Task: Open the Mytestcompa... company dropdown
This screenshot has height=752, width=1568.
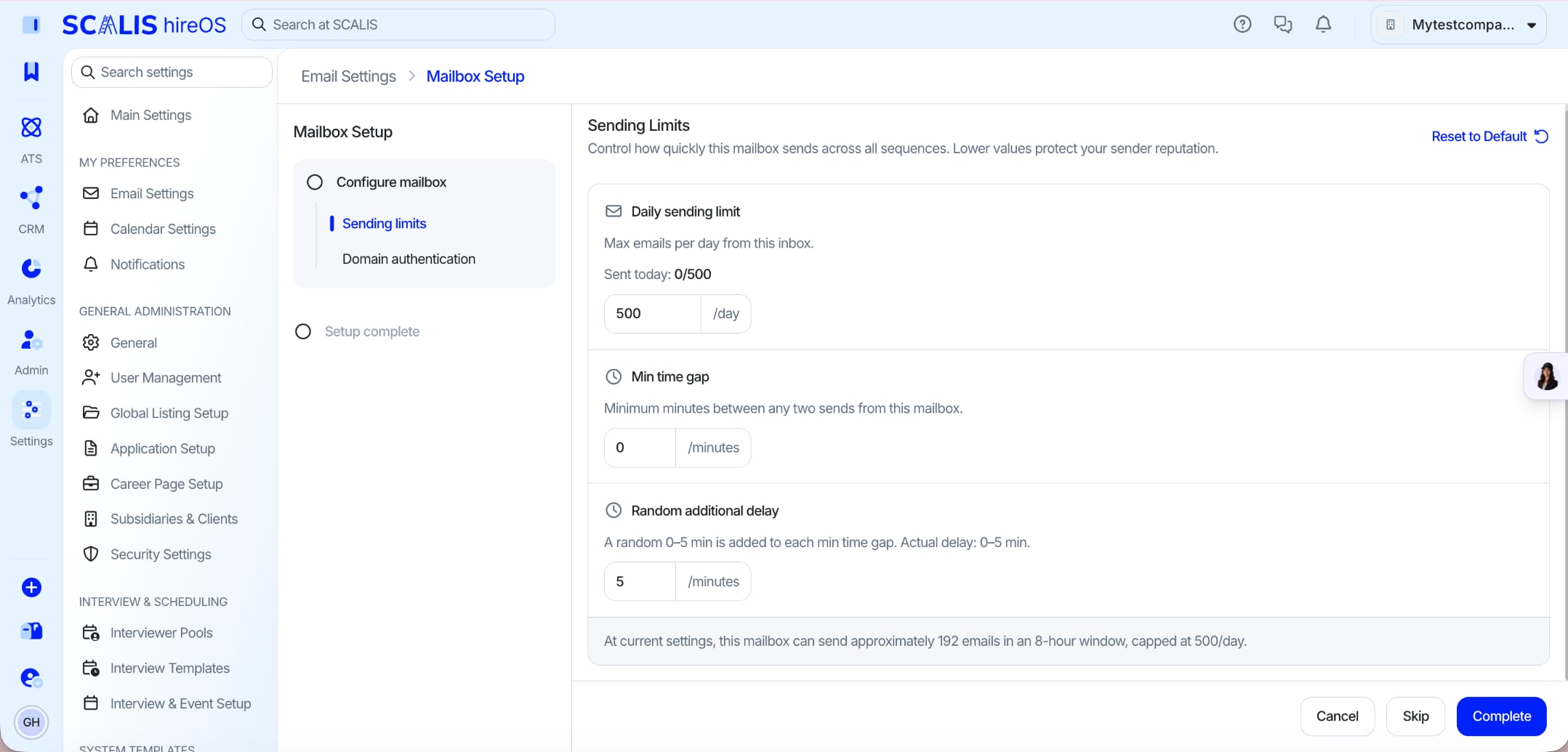Action: tap(1458, 25)
